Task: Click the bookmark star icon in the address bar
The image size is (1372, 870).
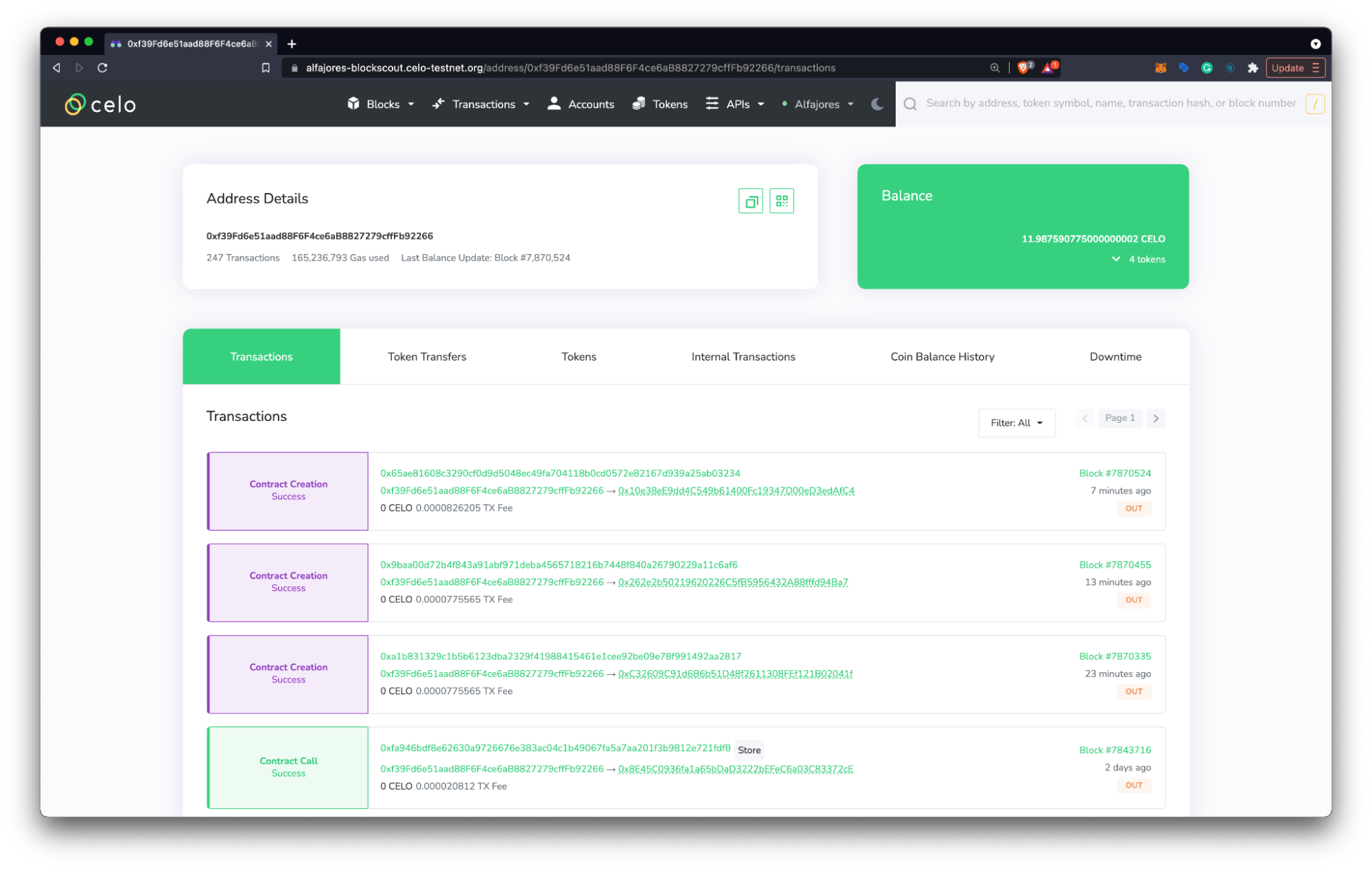Action: pos(266,67)
